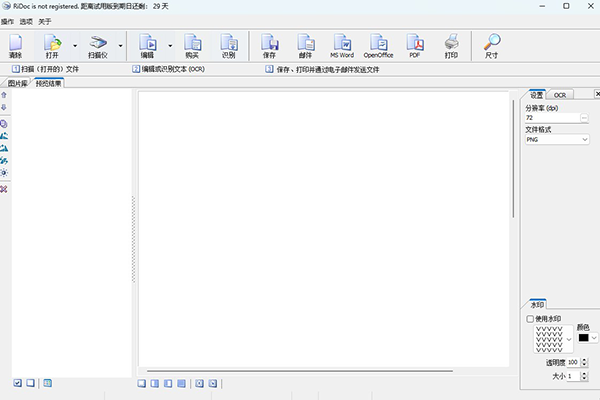Click the preview vertical scrollbar
This screenshot has height=400, width=600.
pos(513,159)
